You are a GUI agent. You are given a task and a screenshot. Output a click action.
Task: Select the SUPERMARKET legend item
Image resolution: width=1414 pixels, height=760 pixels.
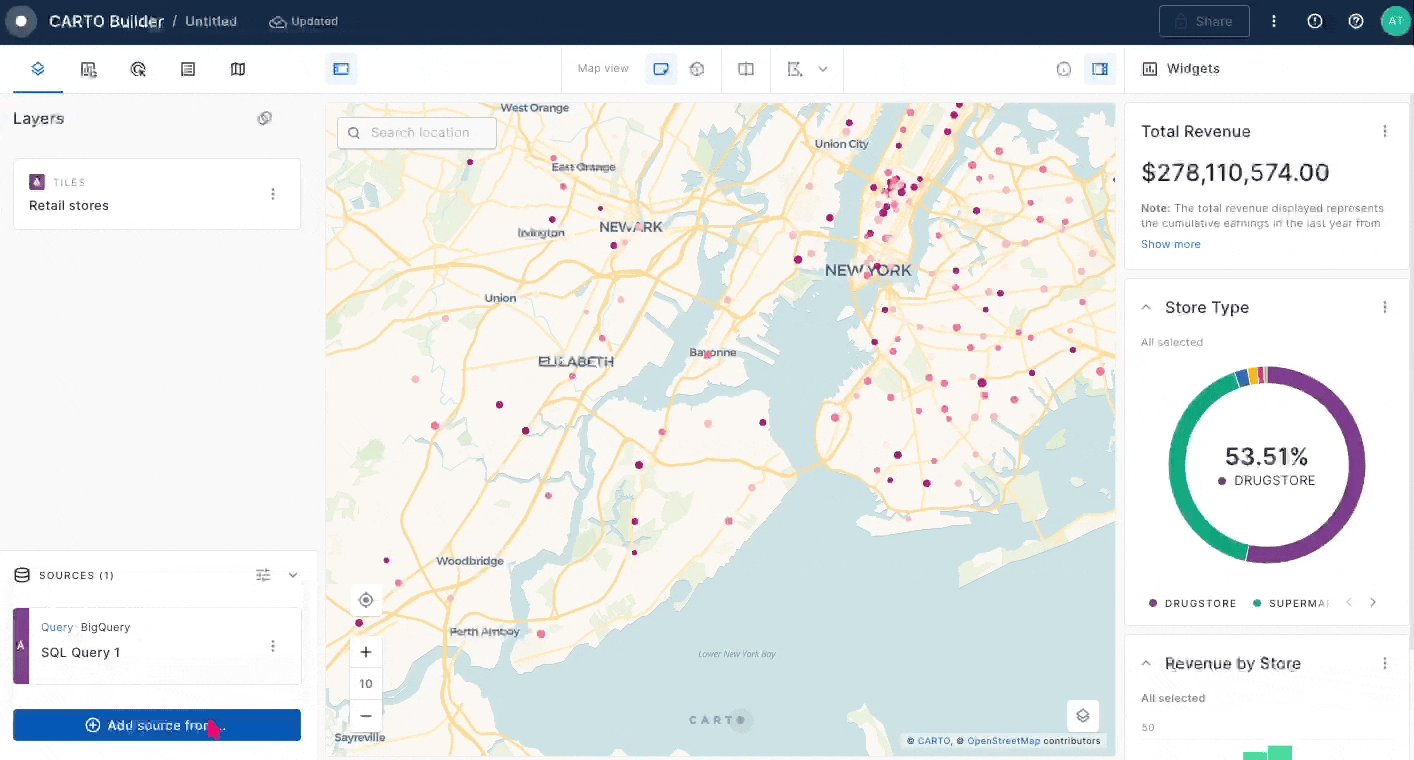[x=1290, y=603]
